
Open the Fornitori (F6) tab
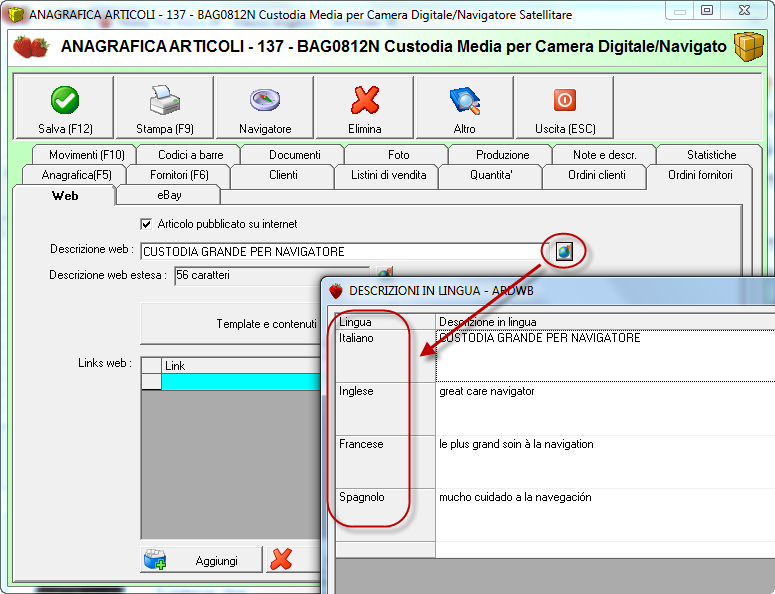tap(179, 175)
